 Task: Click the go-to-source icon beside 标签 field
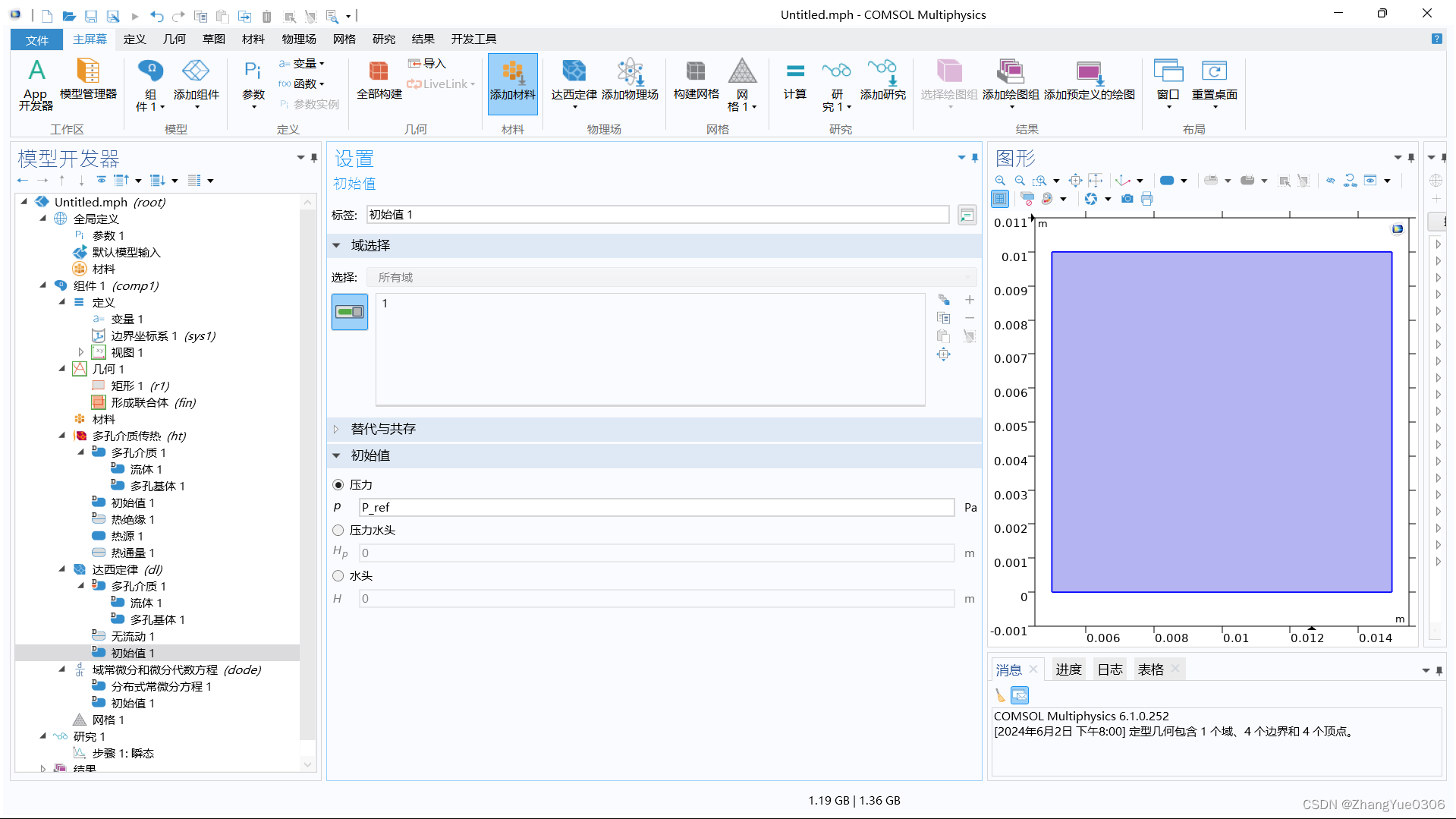[x=967, y=216]
